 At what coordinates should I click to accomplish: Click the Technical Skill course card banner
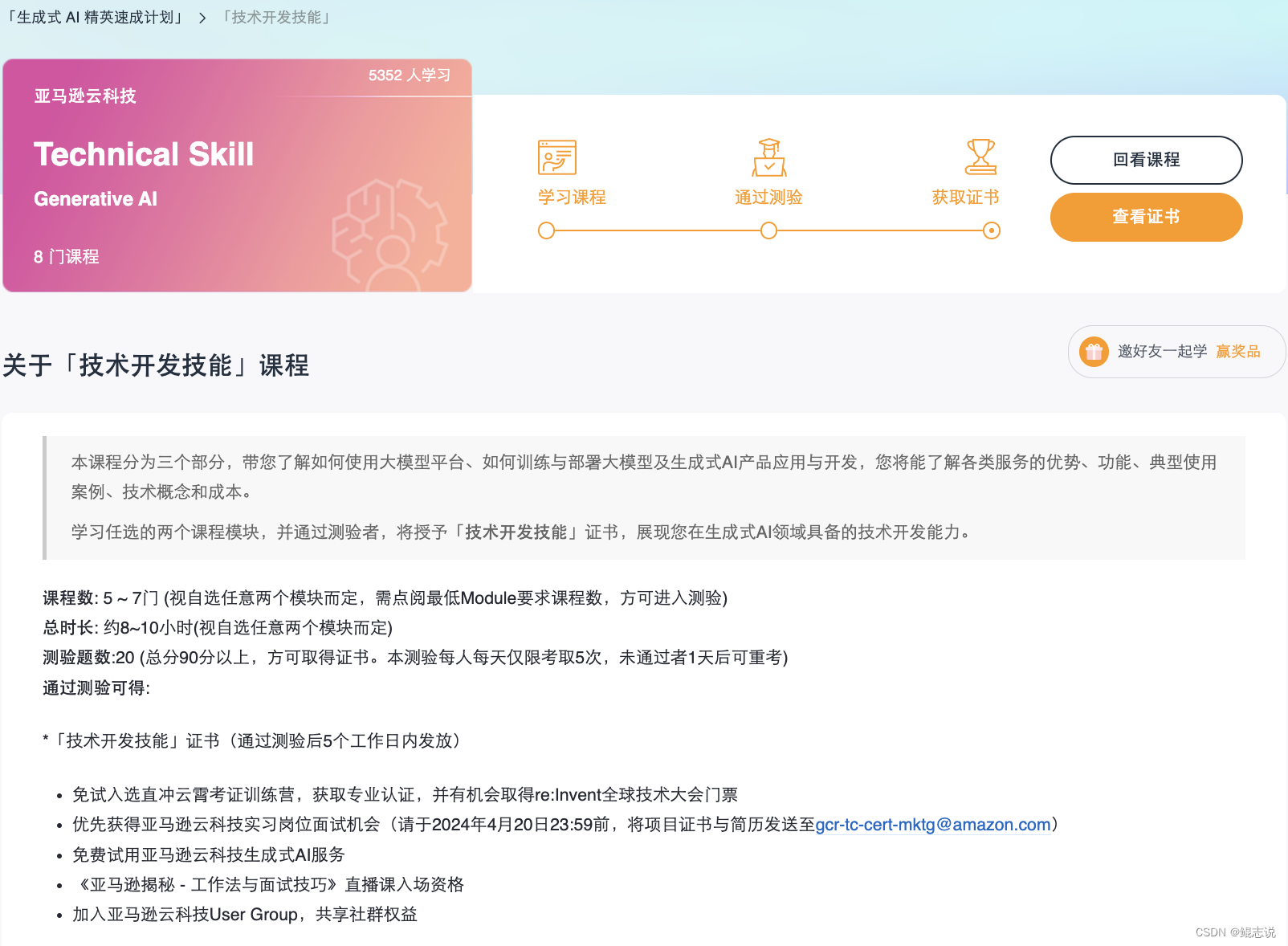[x=237, y=175]
